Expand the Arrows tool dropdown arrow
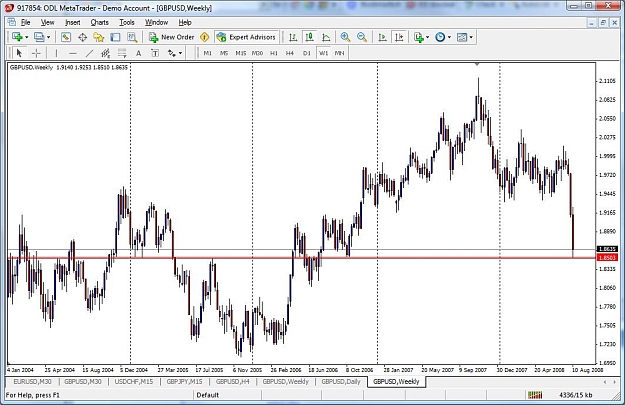Viewport: 625px width, 405px height. 181,53
